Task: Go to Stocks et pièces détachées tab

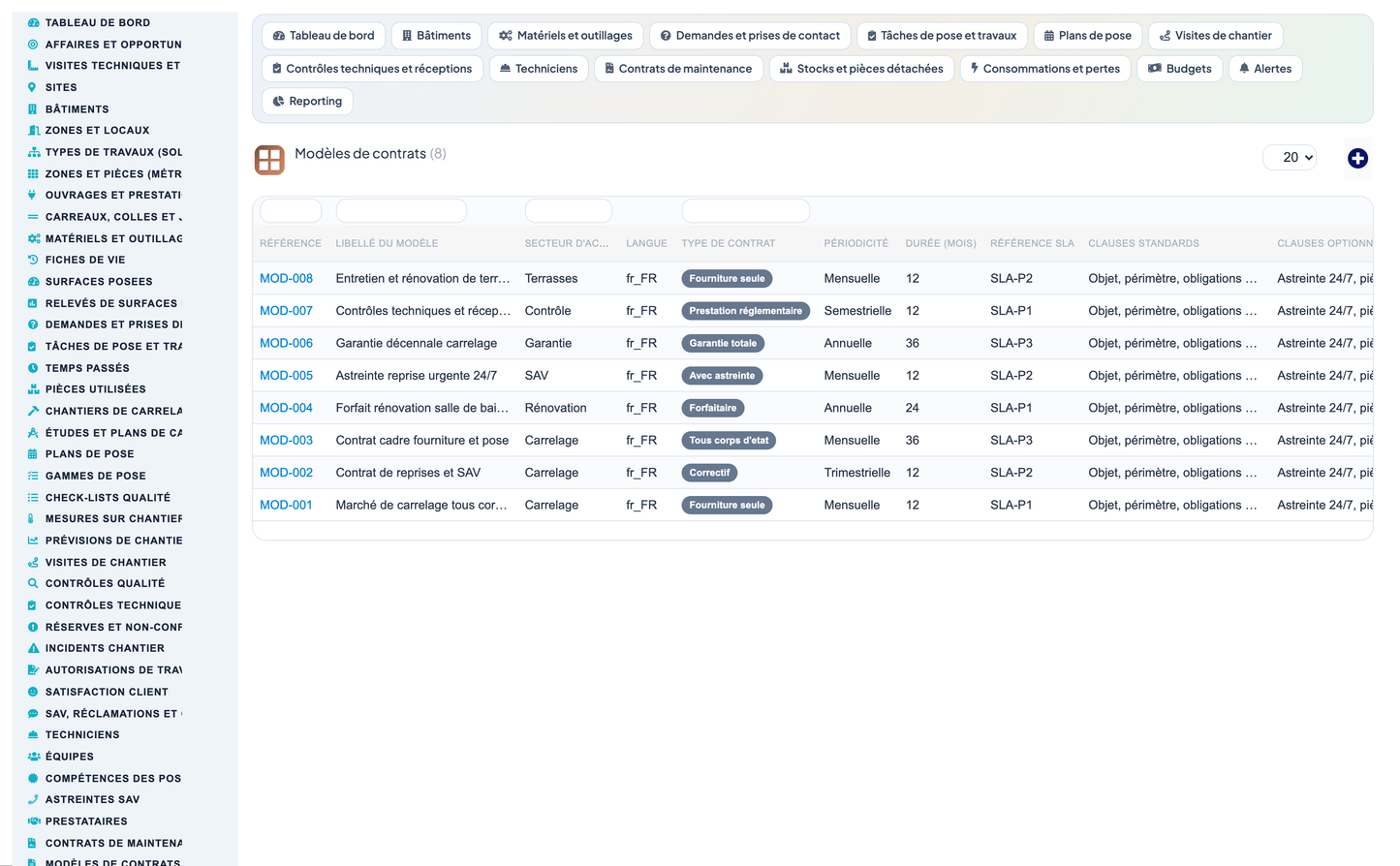Action: pyautogui.click(x=861, y=69)
